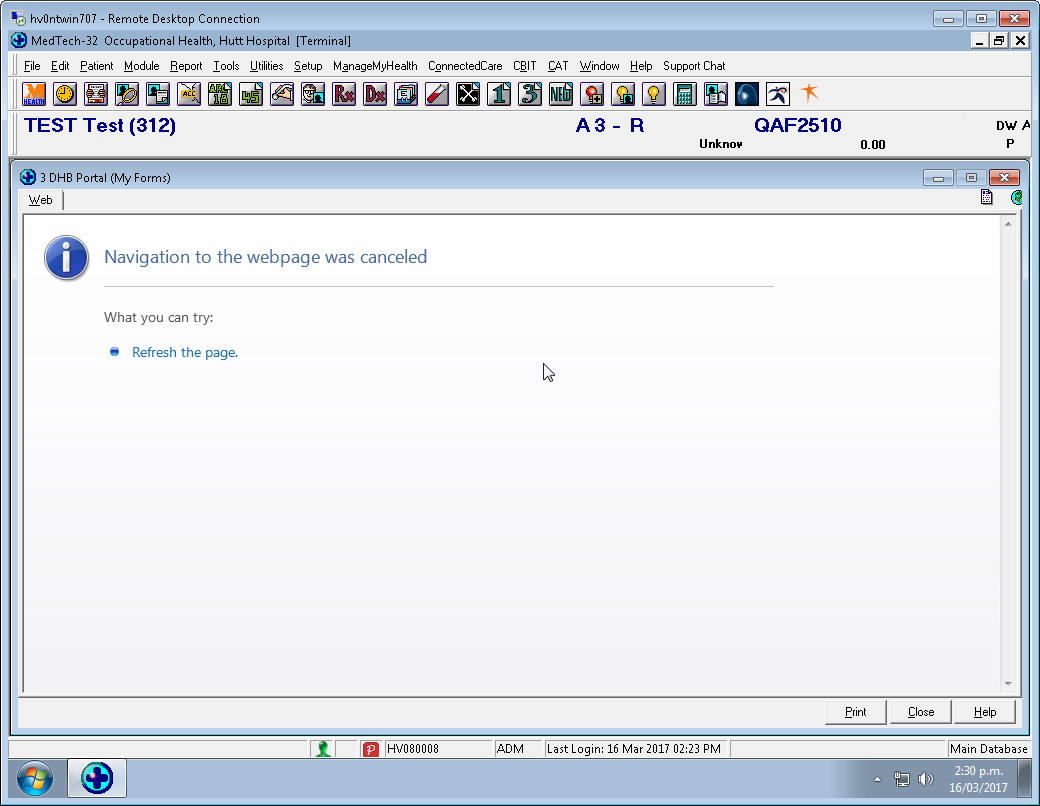Image resolution: width=1040 pixels, height=806 pixels.
Task: Open the Edit menu
Action: pyautogui.click(x=60, y=66)
